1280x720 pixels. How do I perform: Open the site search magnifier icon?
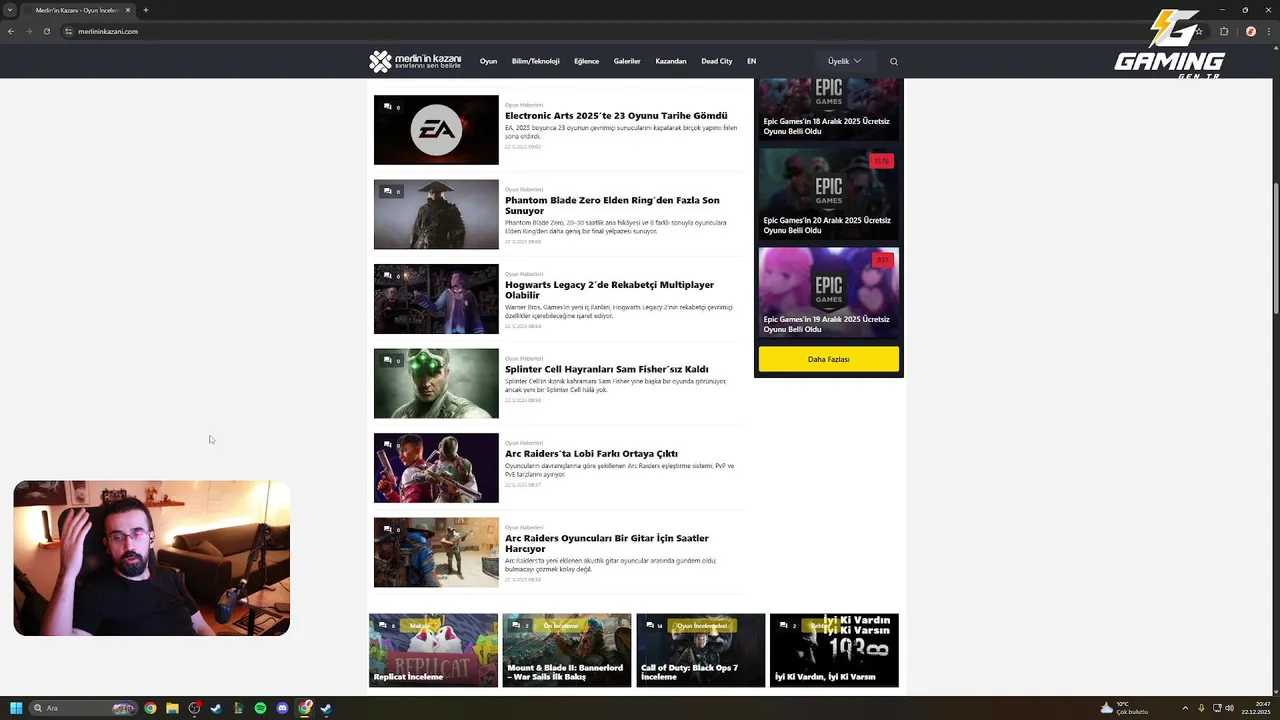(894, 61)
